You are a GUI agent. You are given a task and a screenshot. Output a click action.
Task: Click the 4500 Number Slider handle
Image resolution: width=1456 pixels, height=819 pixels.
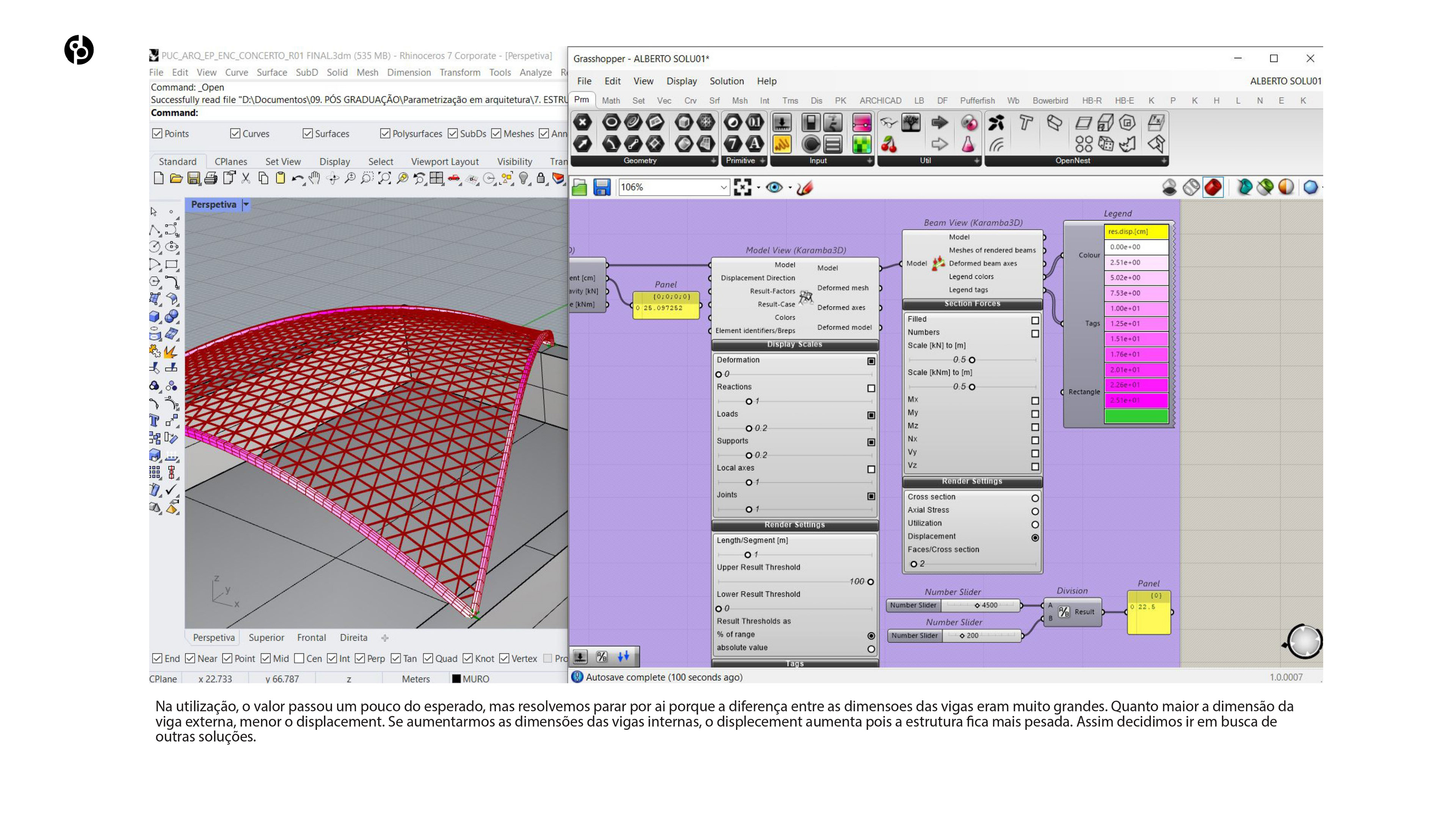tap(977, 606)
